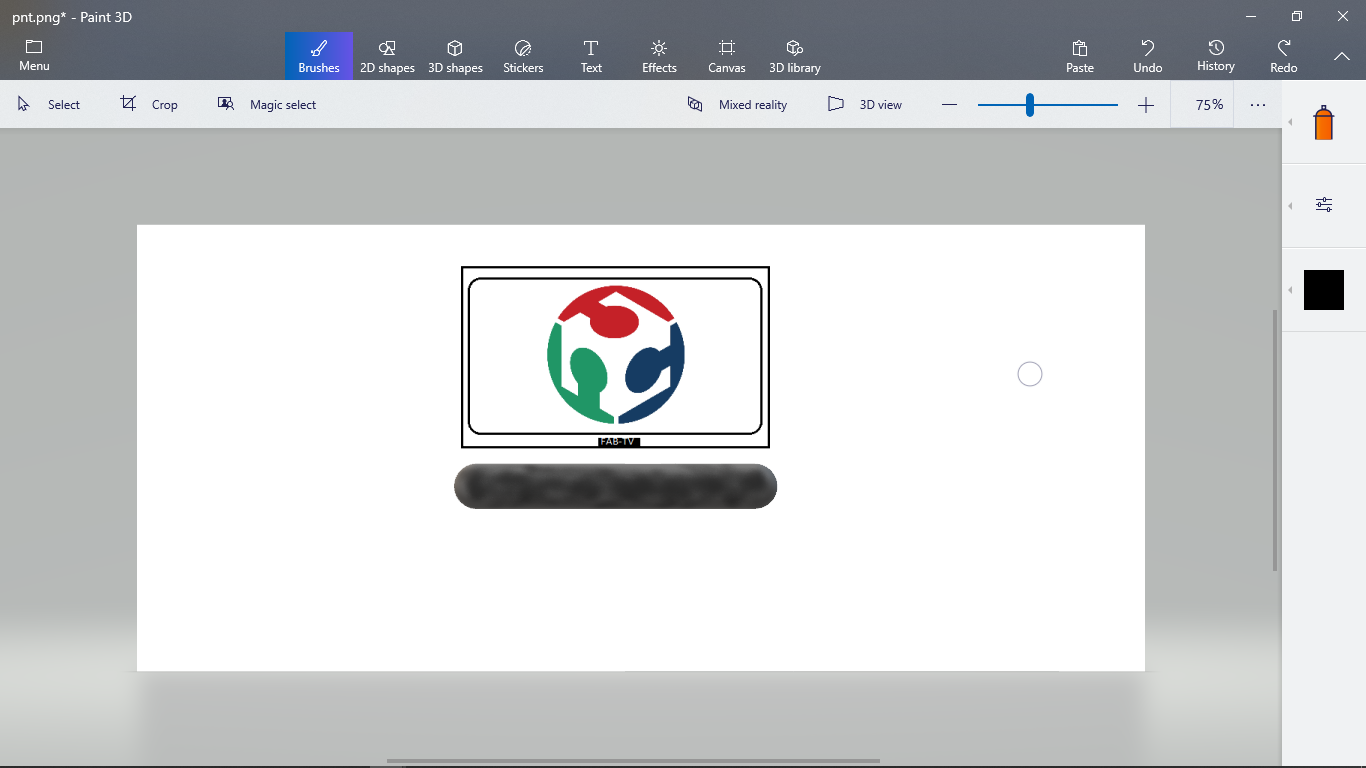Click the FAB-TV label on canvas
Image resolution: width=1366 pixels, height=768 pixels.
click(618, 442)
